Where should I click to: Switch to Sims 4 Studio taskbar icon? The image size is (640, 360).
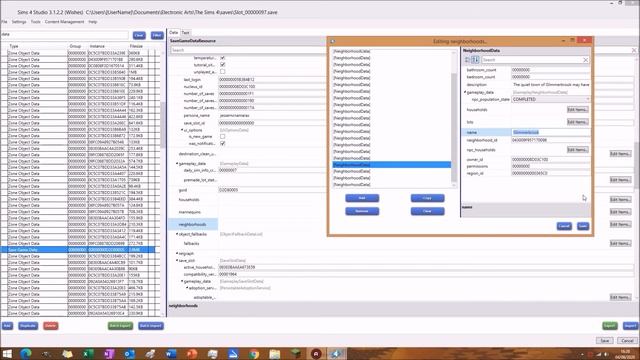click(337, 353)
